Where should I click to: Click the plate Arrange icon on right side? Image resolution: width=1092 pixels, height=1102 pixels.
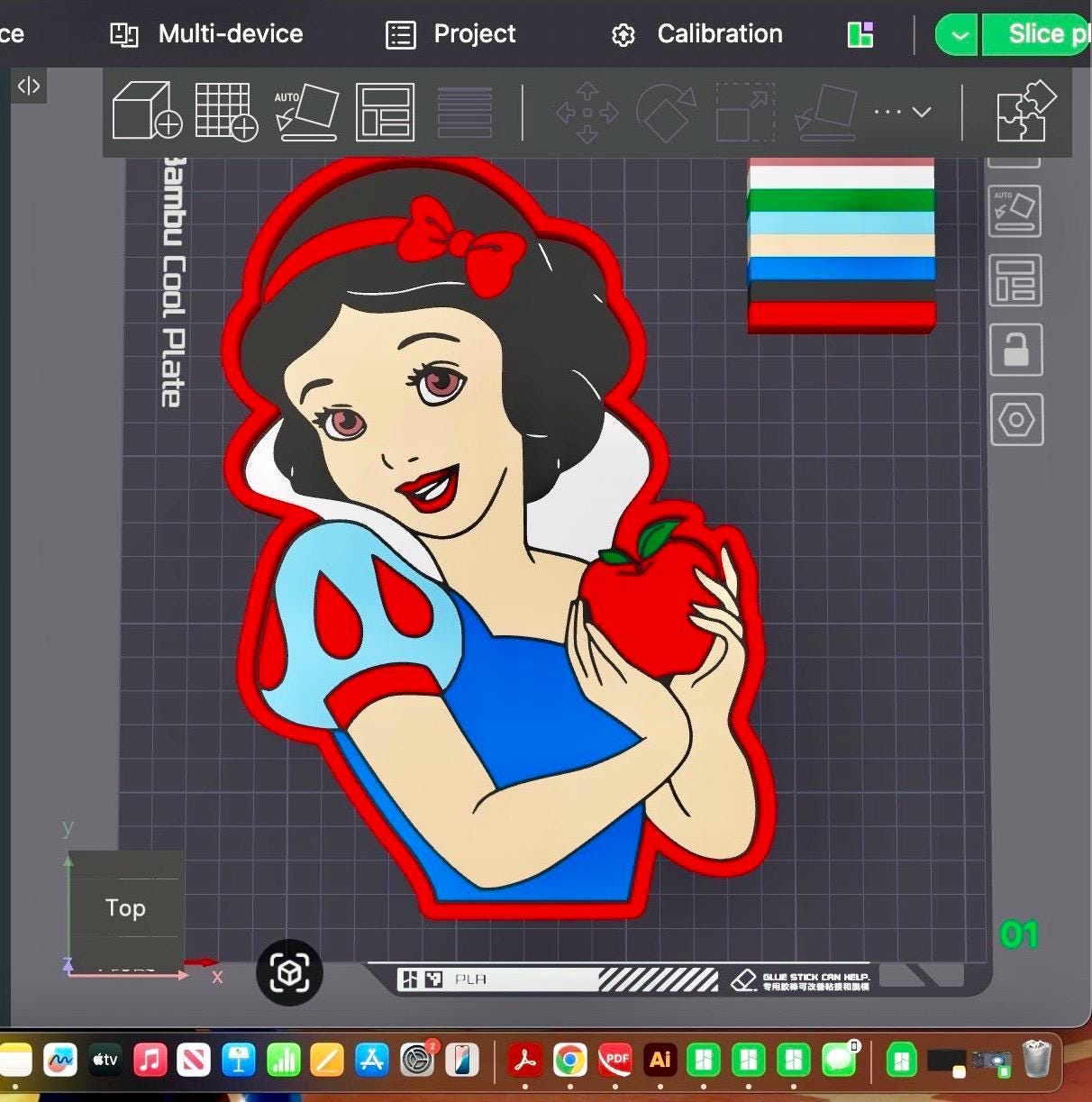(x=1015, y=280)
